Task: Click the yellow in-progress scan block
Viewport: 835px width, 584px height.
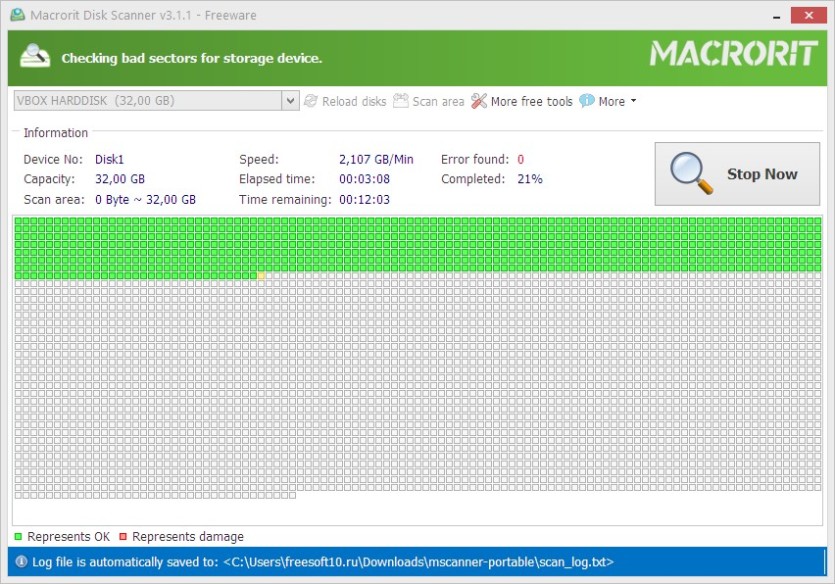Action: [x=261, y=275]
